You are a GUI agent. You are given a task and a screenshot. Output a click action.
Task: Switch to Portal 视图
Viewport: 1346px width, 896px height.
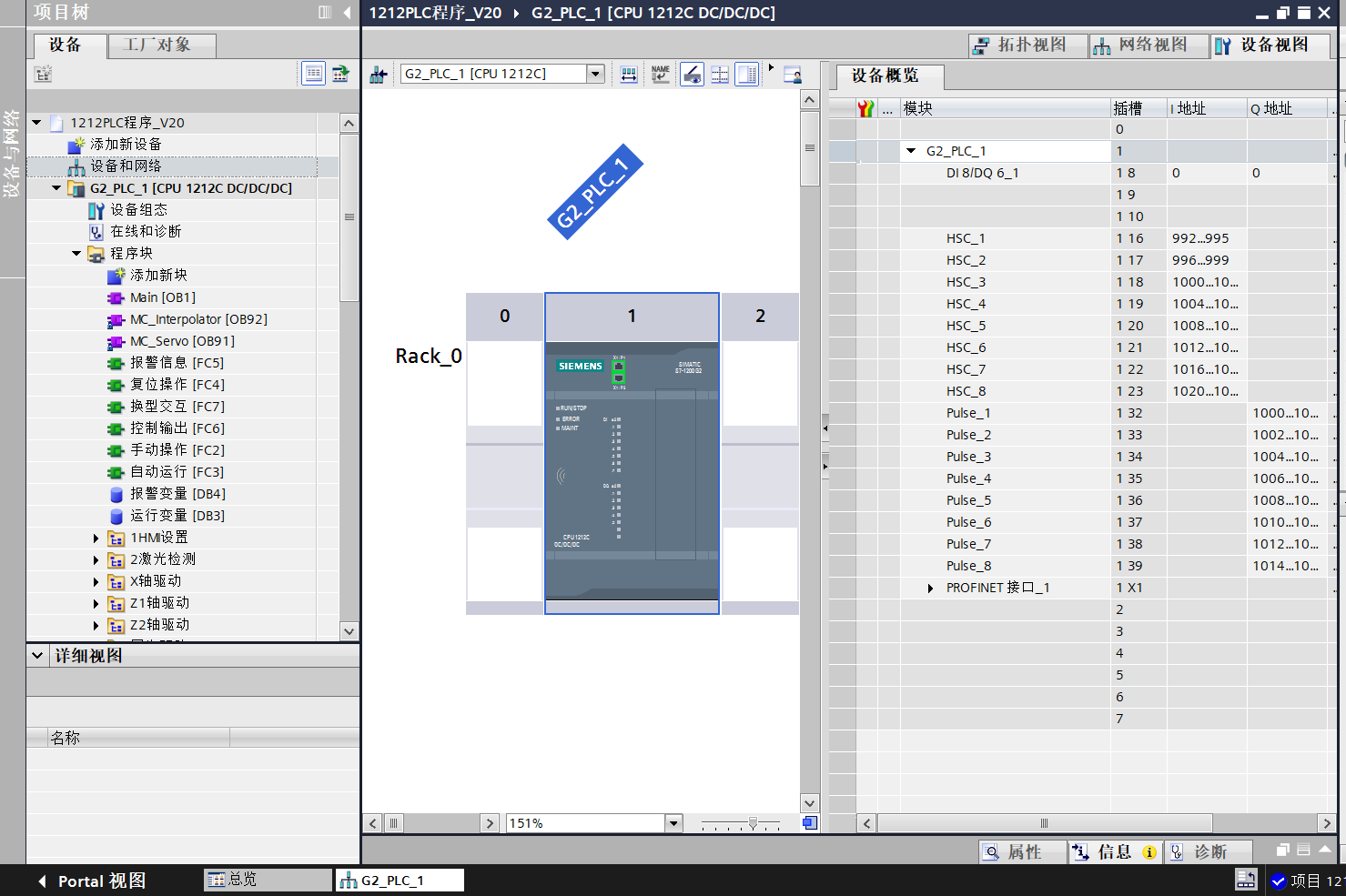click(91, 881)
